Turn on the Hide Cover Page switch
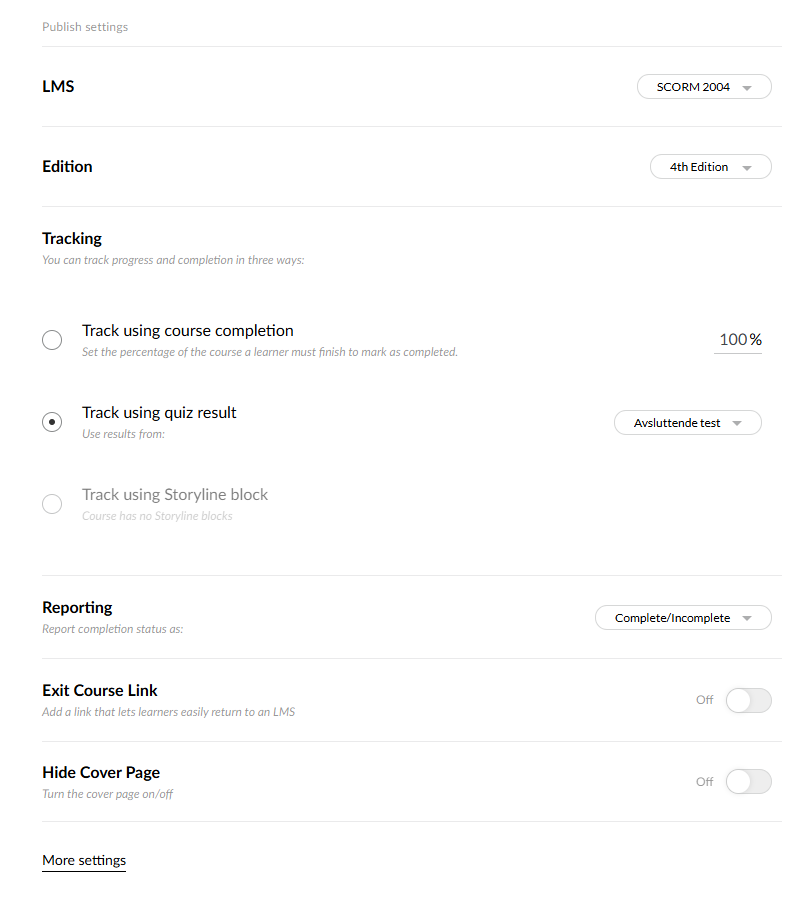The image size is (808, 914). (748, 782)
